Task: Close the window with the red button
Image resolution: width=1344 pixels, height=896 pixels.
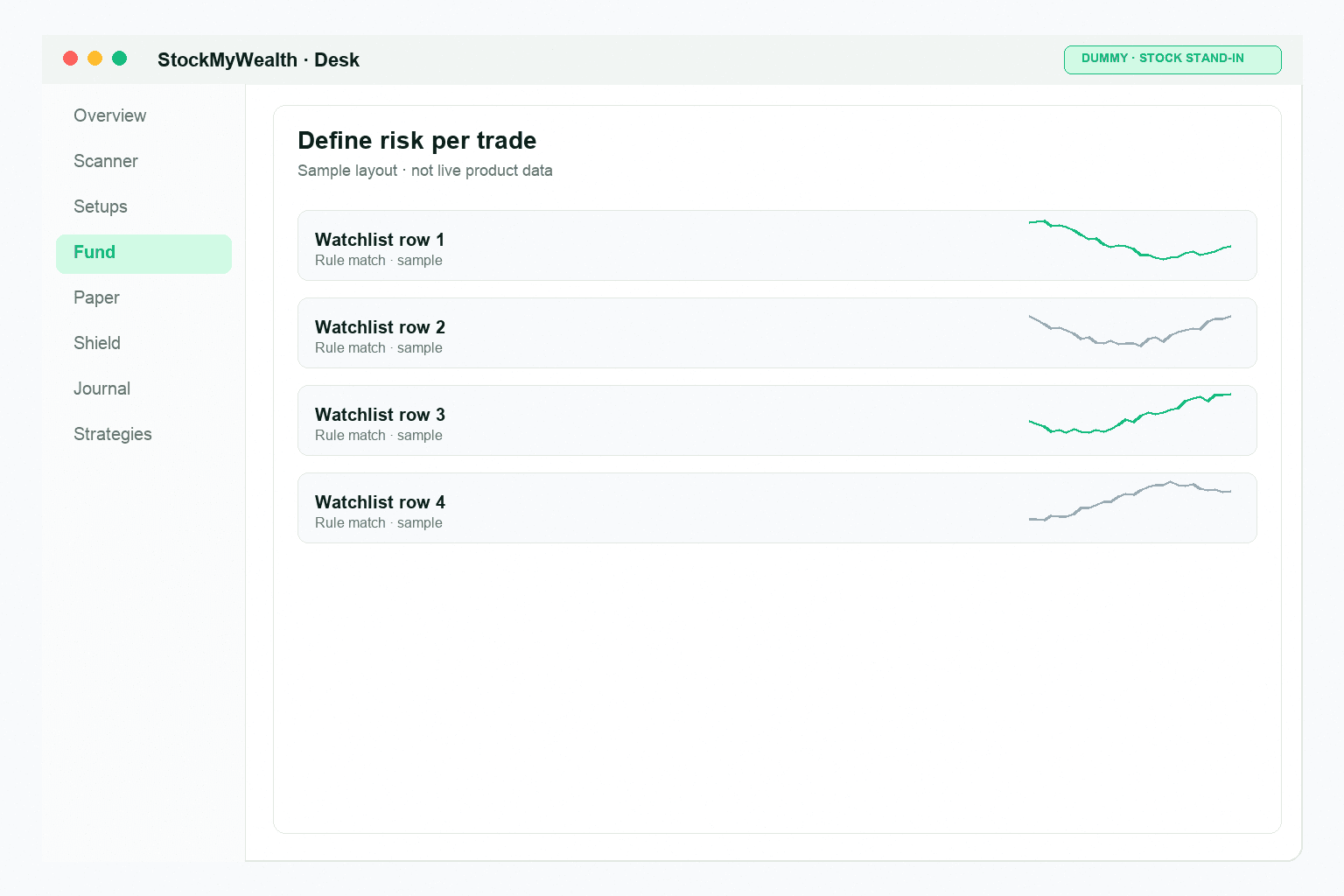Action: (71, 59)
